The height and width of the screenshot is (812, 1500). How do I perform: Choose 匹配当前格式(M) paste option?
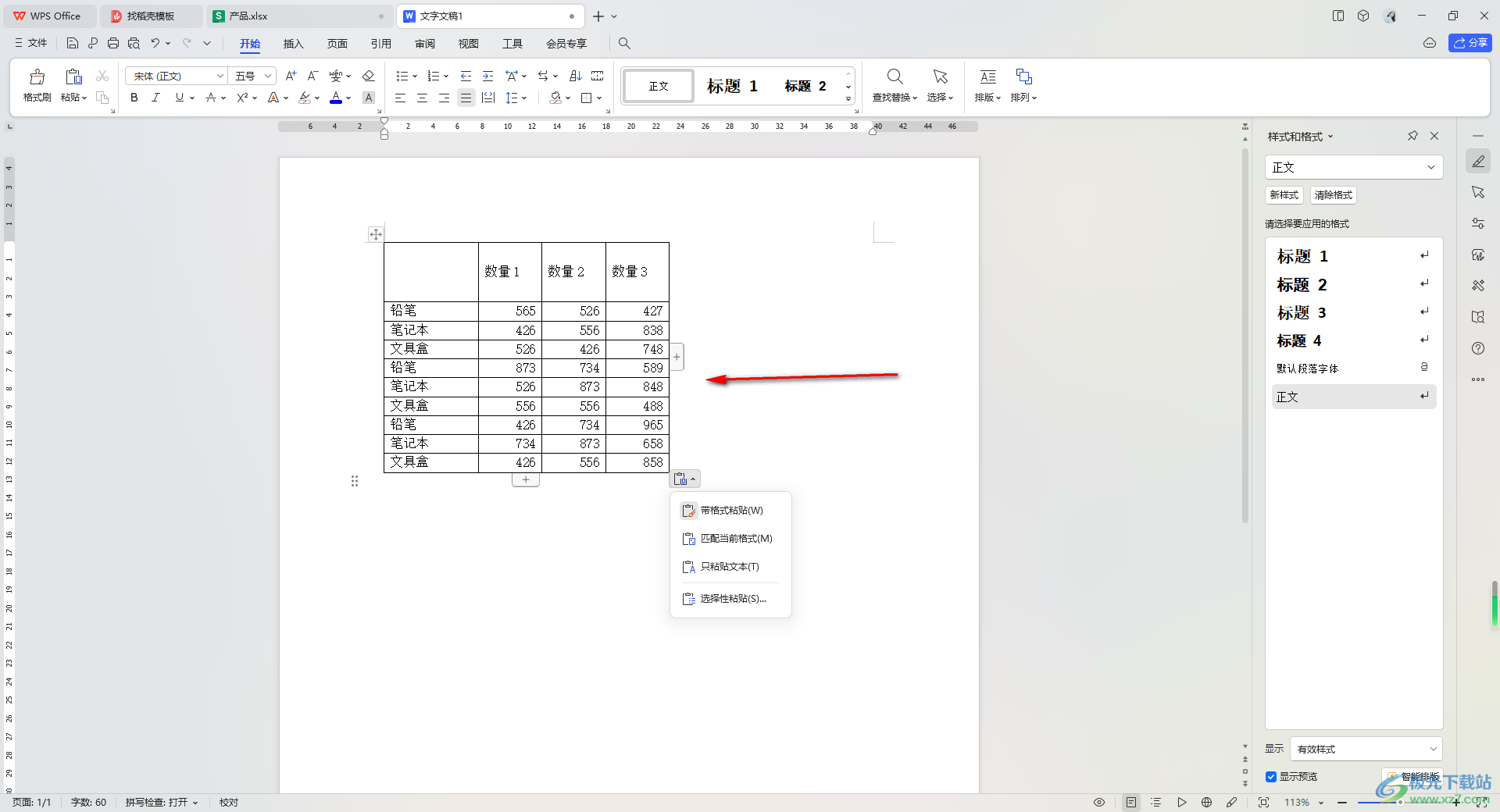click(x=730, y=539)
